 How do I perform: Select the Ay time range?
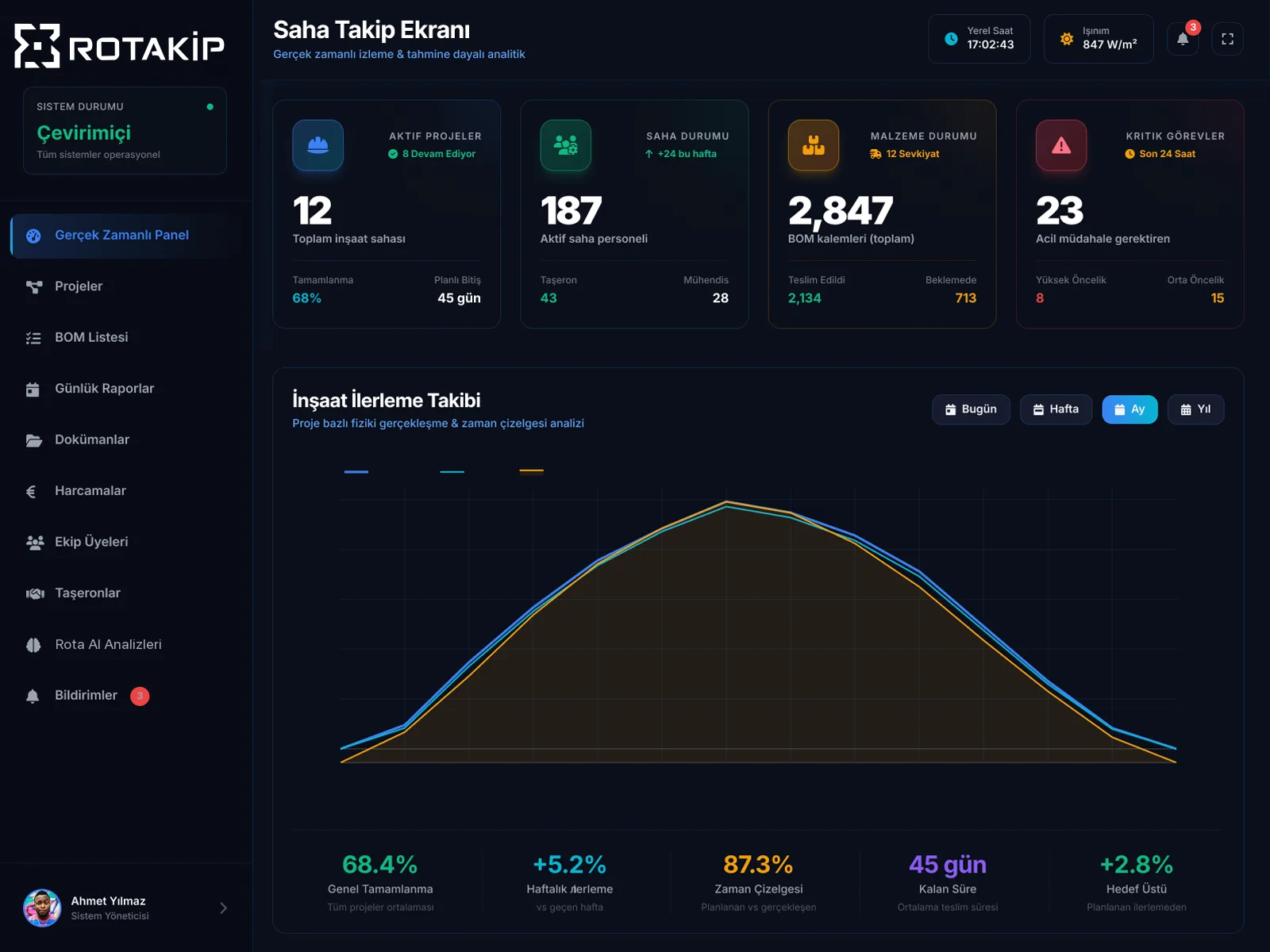click(x=1130, y=409)
